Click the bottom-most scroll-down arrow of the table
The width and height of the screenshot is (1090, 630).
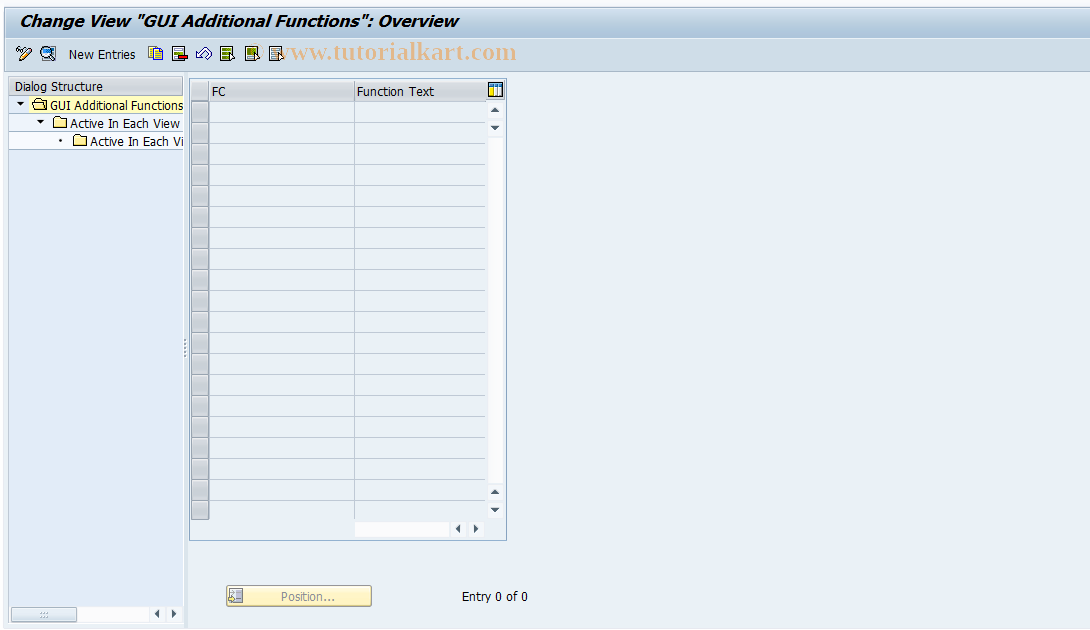495,510
